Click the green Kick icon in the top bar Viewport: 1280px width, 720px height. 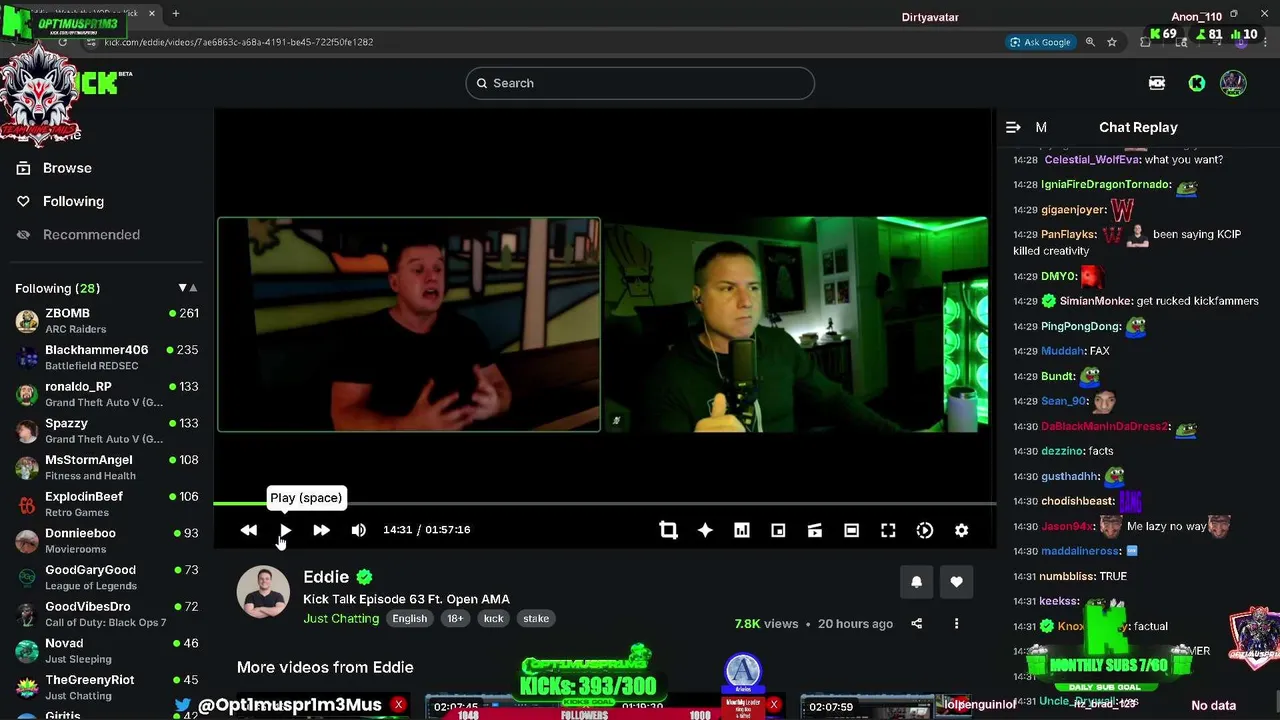(x=1197, y=84)
